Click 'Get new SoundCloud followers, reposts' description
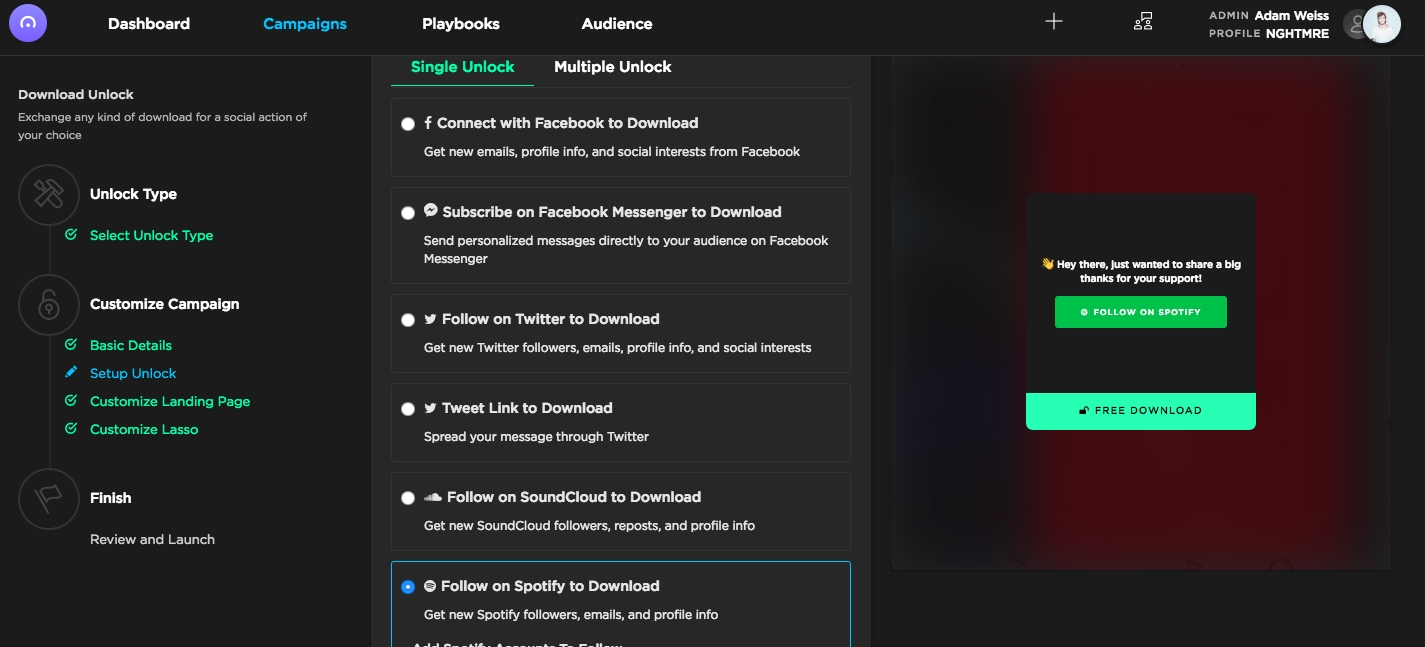The image size is (1425, 647). pos(589,526)
